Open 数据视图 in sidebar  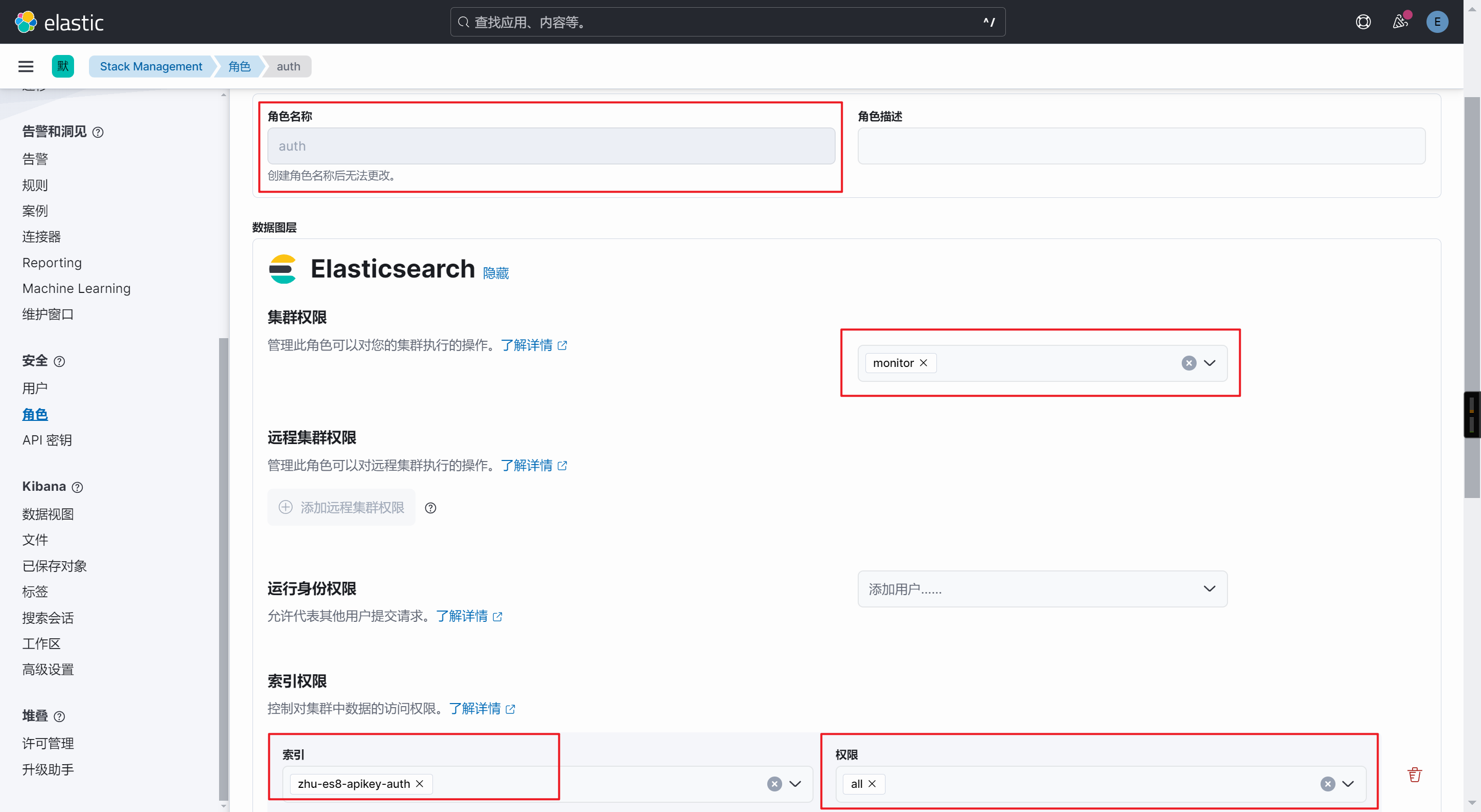click(48, 514)
